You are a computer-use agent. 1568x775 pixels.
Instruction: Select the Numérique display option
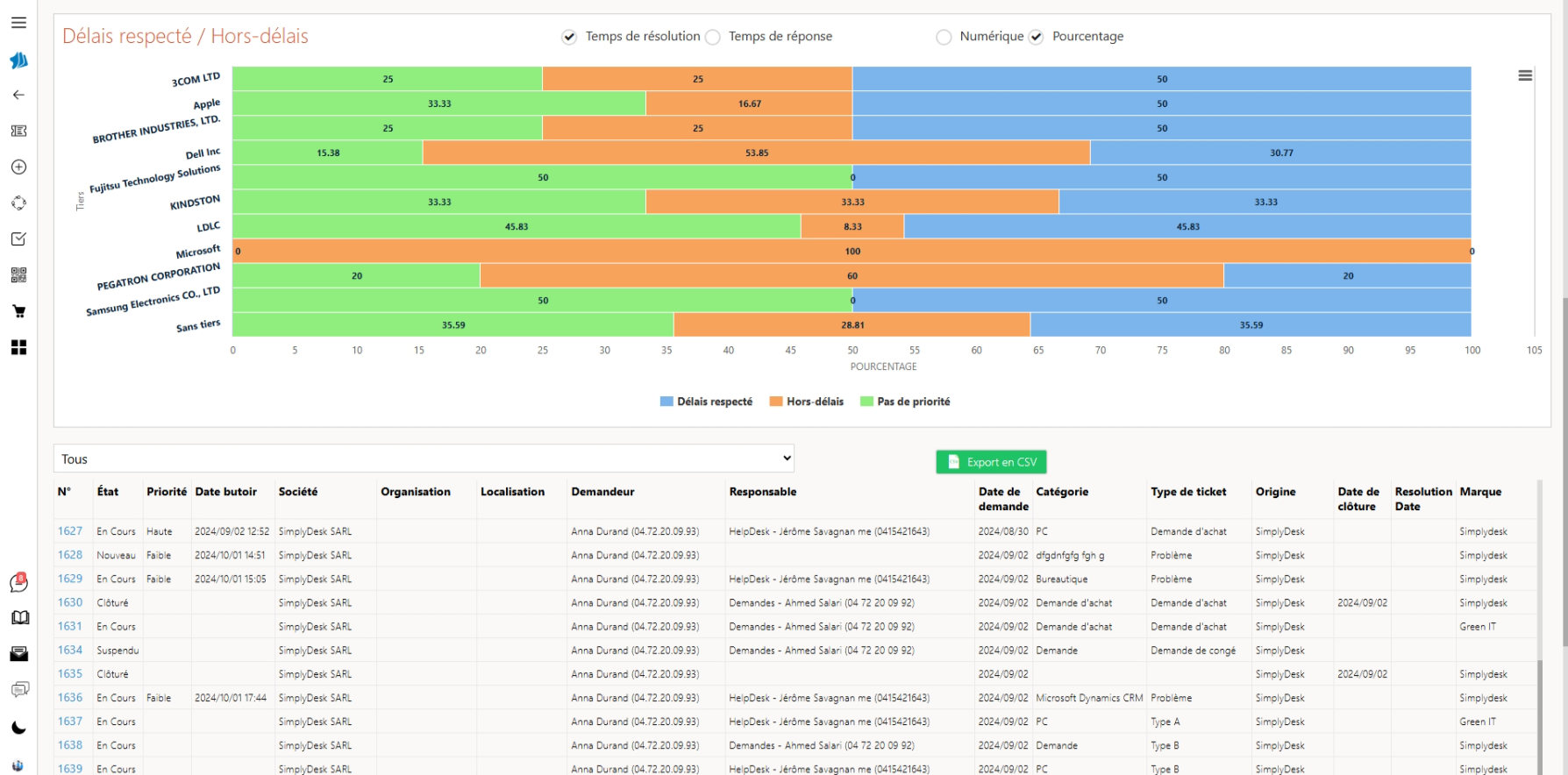(x=944, y=37)
